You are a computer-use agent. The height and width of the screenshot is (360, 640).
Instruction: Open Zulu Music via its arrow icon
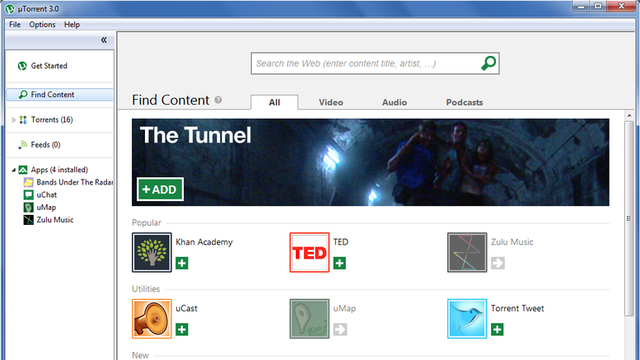pos(498,263)
